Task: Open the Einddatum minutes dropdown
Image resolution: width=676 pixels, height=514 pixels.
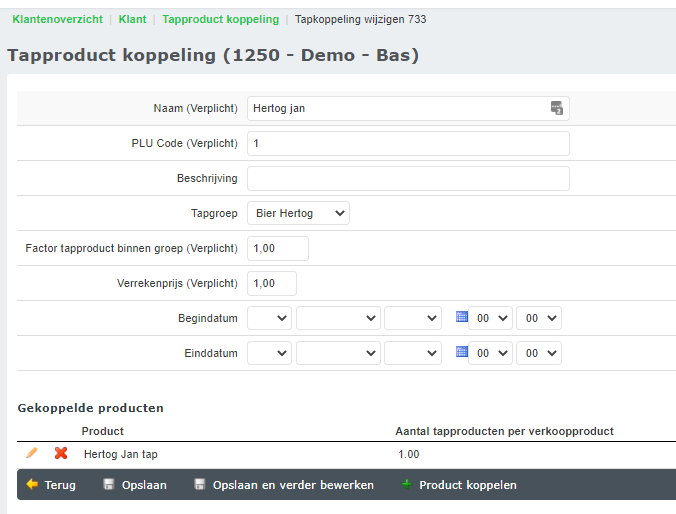Action: (539, 353)
